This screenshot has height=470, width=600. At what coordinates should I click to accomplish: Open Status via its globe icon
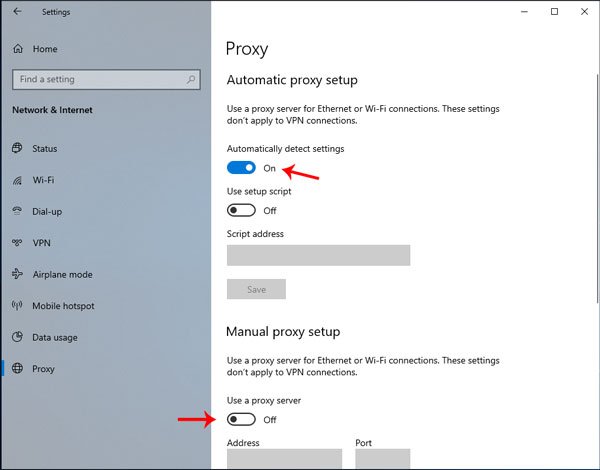[17, 149]
